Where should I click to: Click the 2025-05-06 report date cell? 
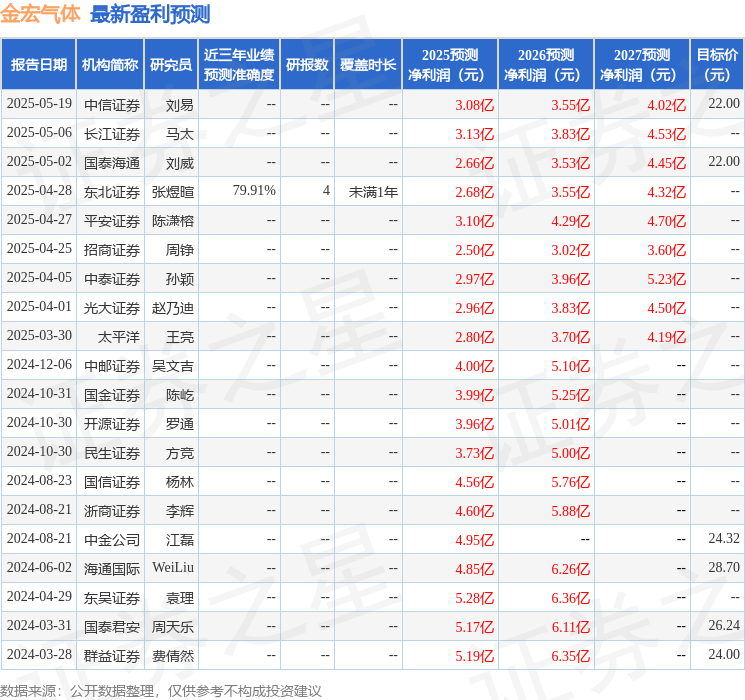[39, 133]
